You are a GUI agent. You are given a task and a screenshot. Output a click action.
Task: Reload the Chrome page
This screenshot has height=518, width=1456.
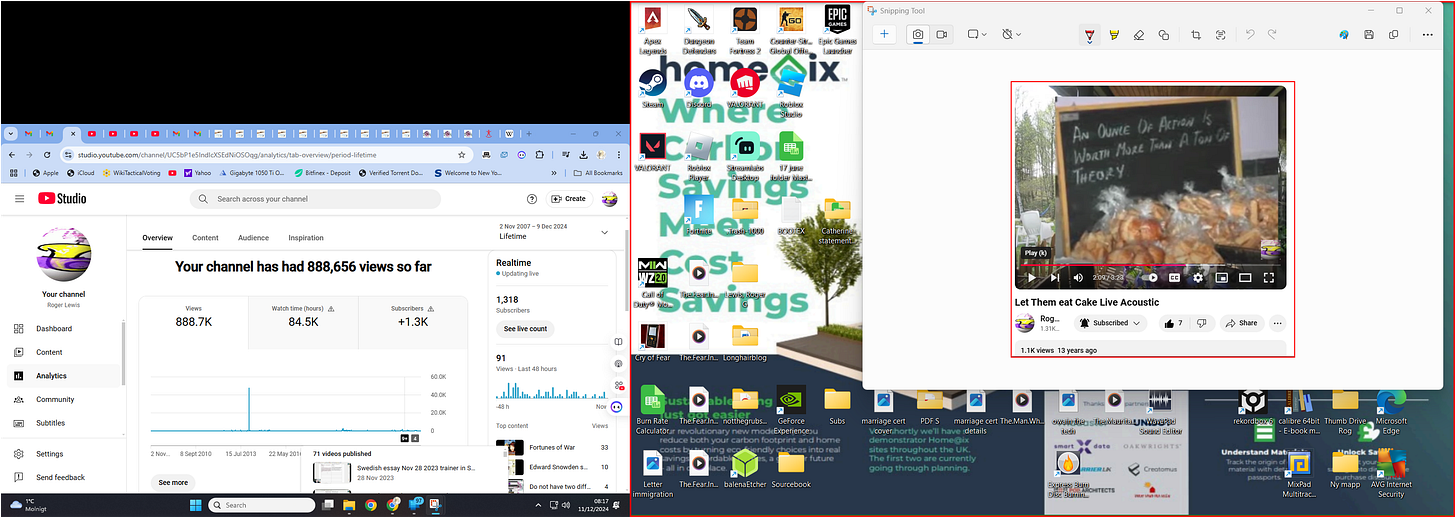pyautogui.click(x=46, y=155)
